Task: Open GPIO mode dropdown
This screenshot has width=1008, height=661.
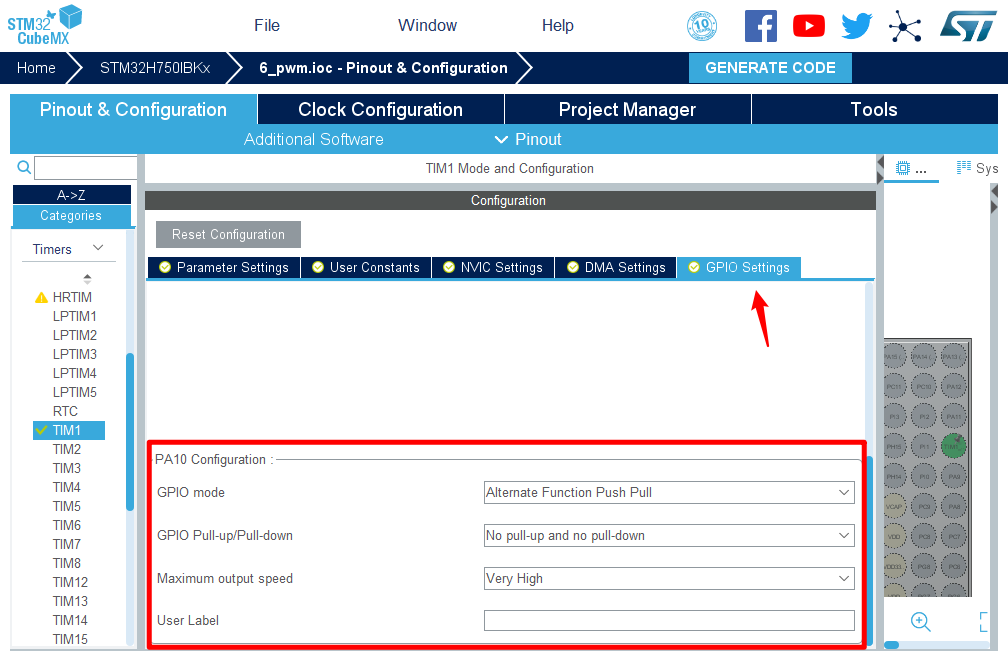Action: pyautogui.click(x=668, y=492)
